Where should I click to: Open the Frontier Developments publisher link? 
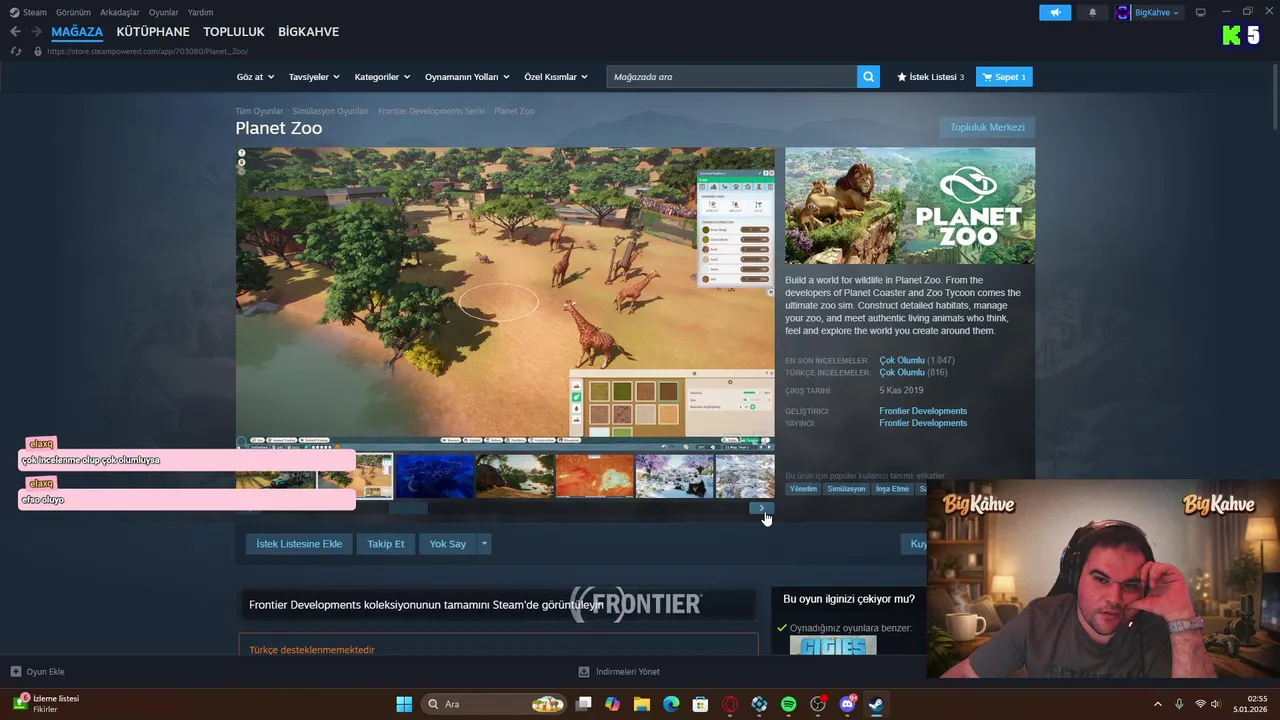click(923, 423)
